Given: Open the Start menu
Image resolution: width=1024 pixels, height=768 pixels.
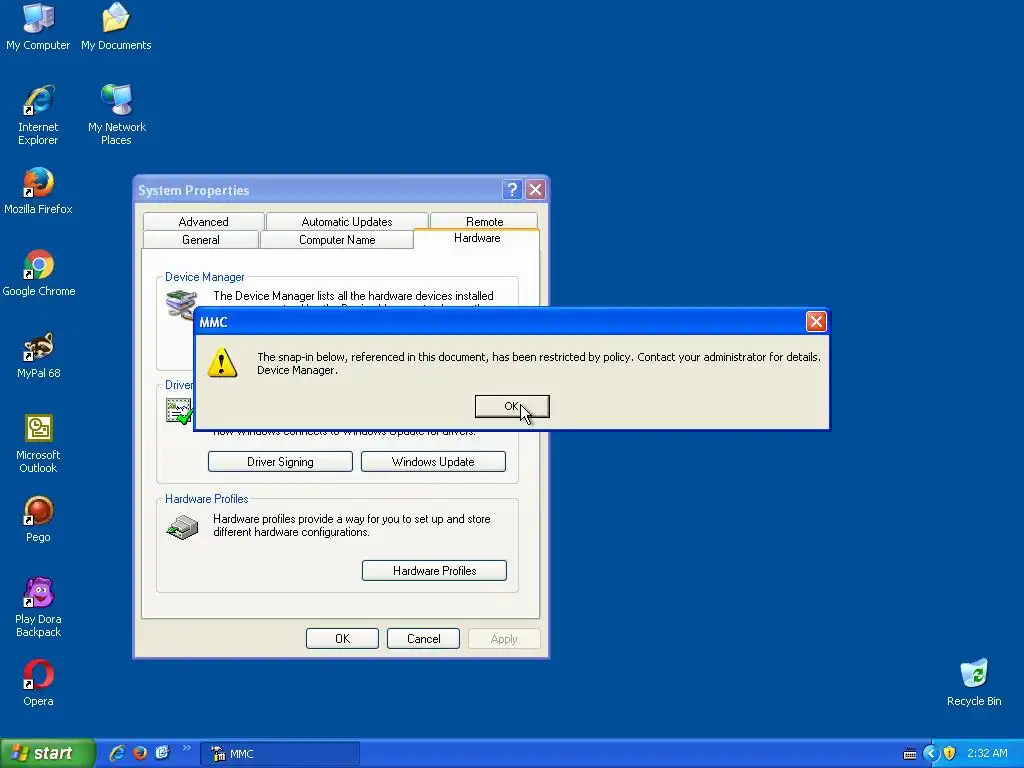Looking at the screenshot, I should (47, 753).
